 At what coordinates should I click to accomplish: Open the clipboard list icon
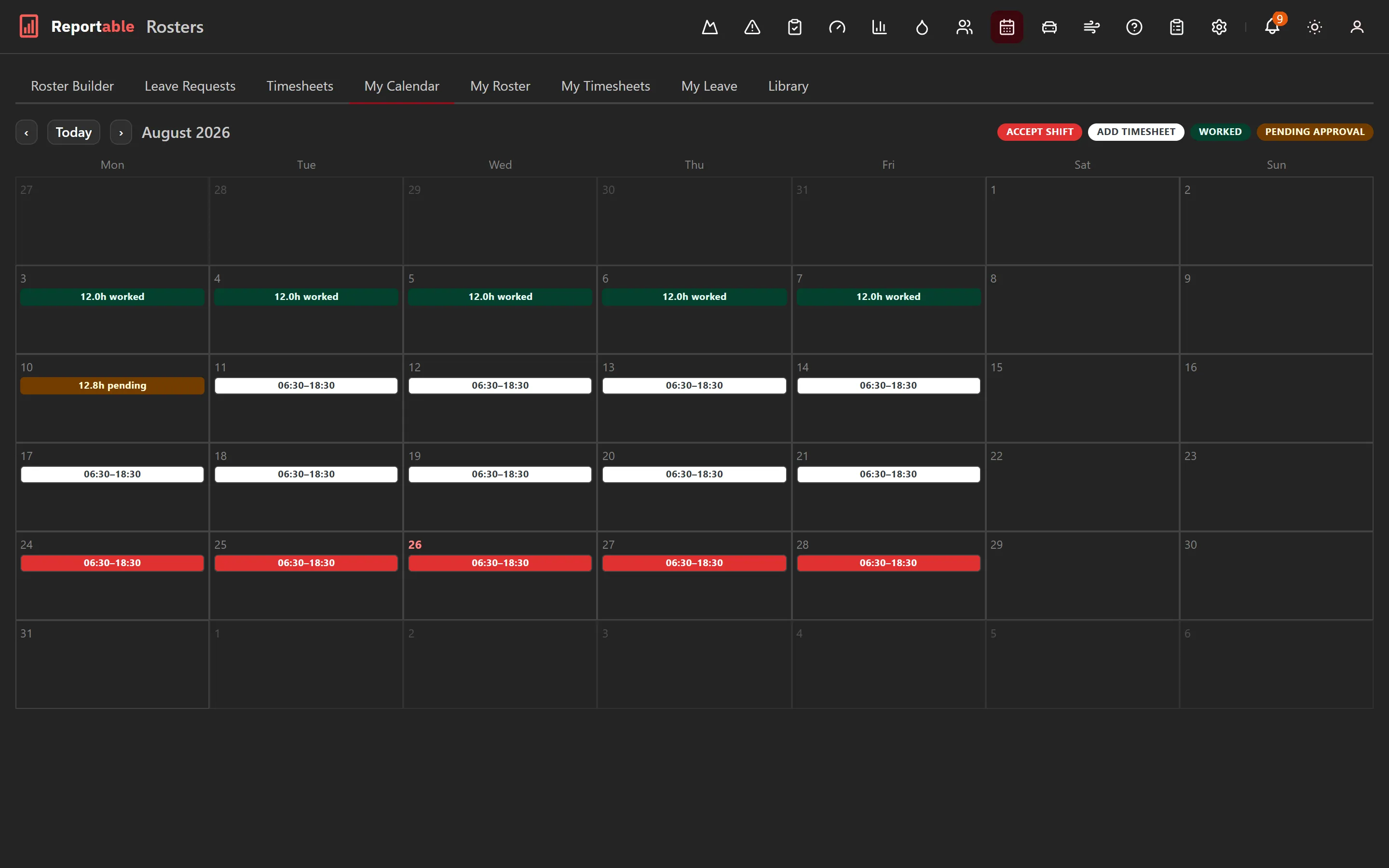[1177, 27]
